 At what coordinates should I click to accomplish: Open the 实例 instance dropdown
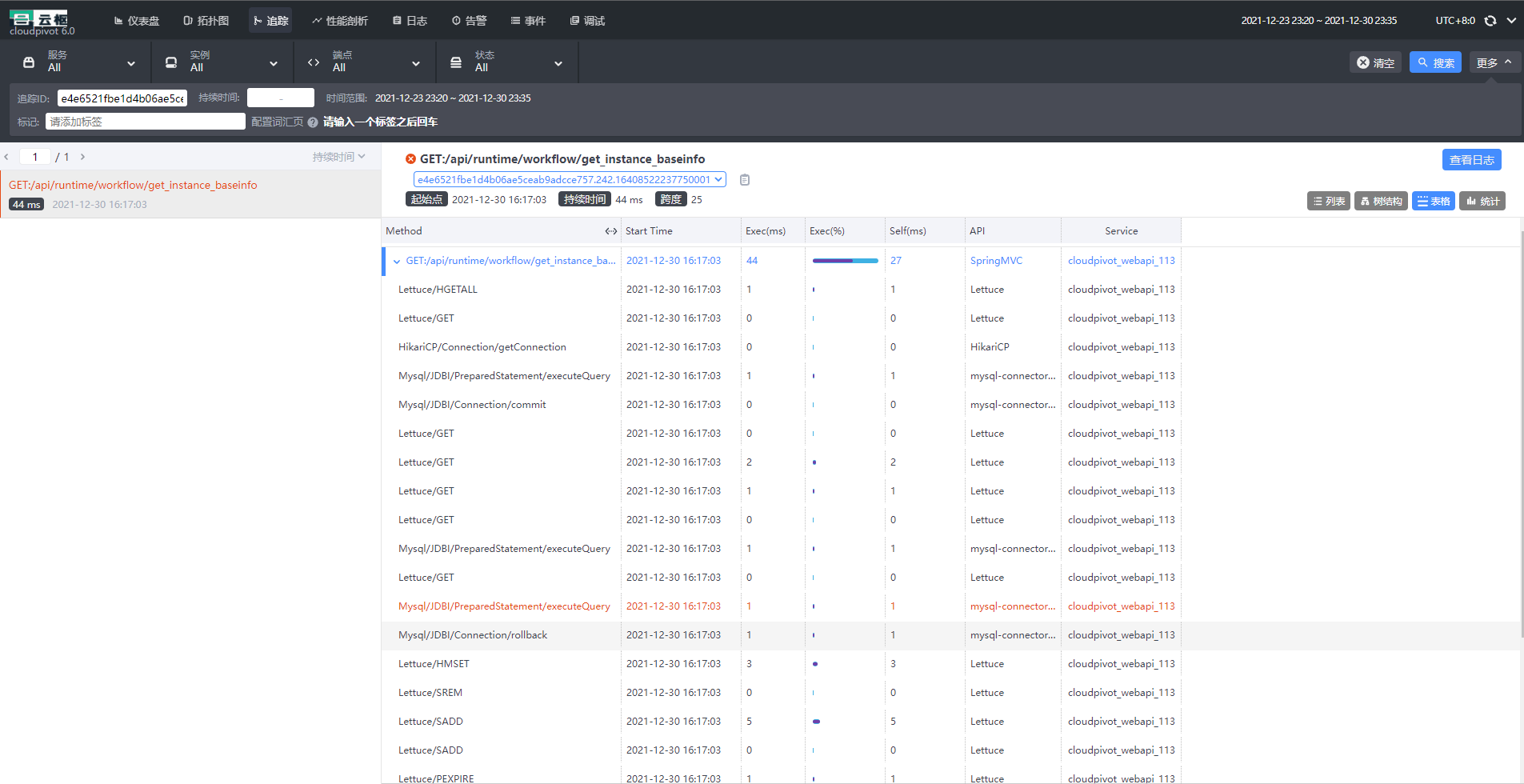pyautogui.click(x=222, y=62)
